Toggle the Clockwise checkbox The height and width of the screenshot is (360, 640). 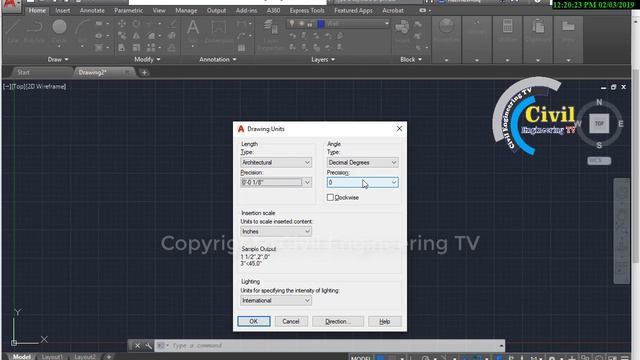[x=330, y=198]
